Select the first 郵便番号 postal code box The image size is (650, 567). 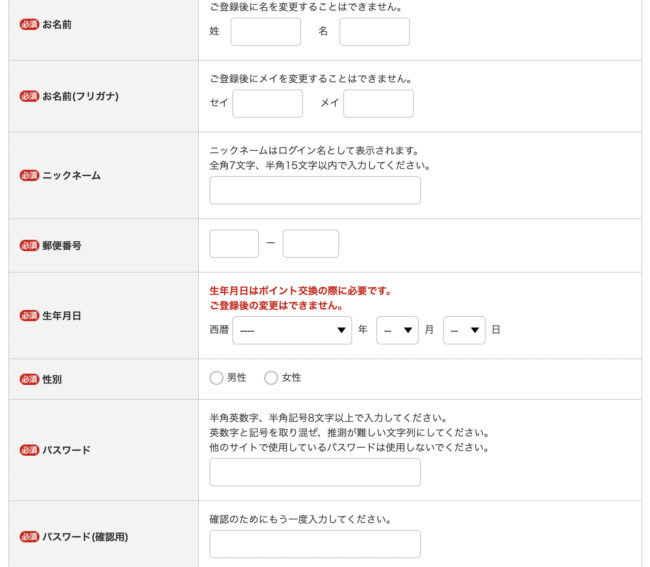[234, 244]
